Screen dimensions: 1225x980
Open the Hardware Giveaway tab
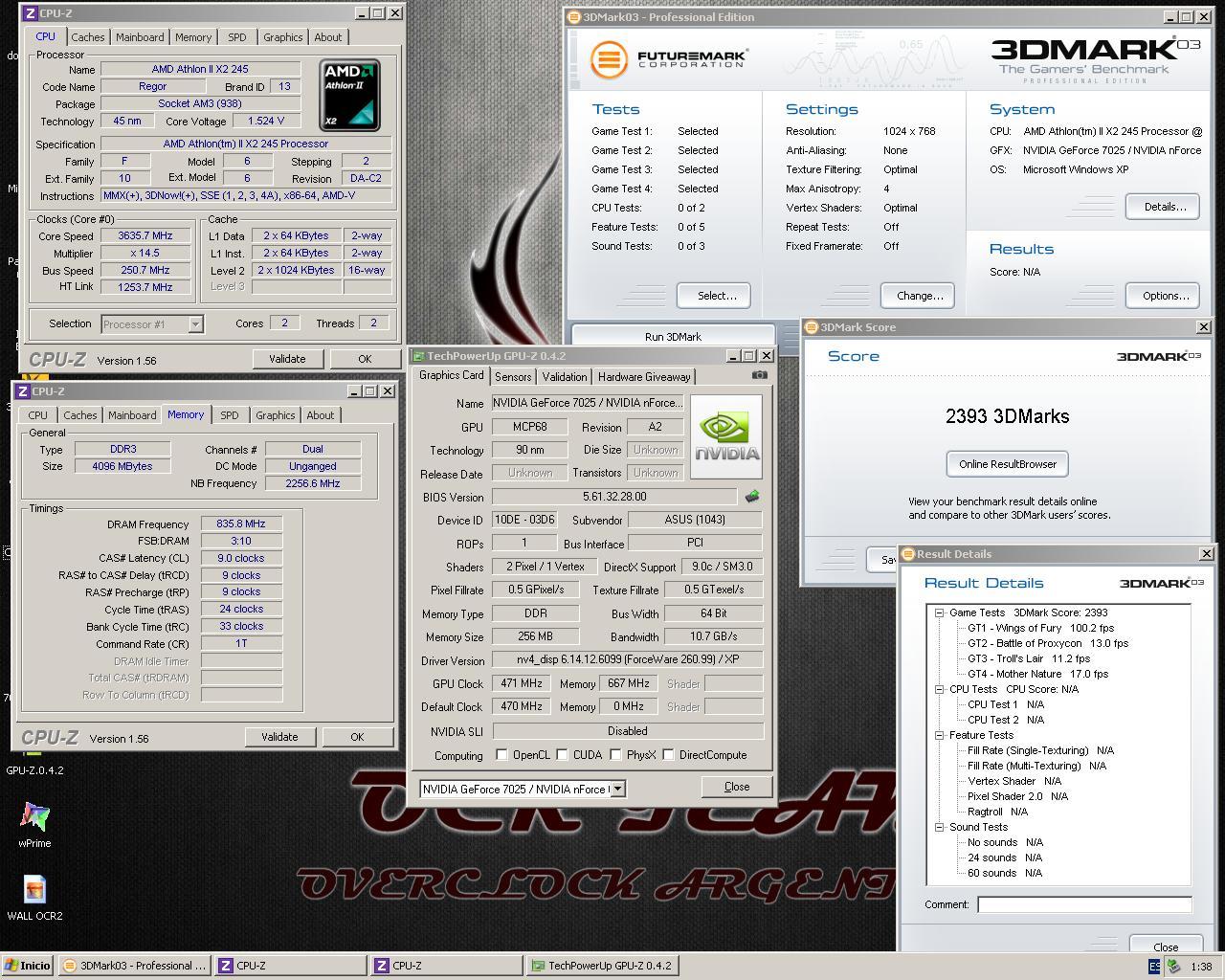(644, 377)
